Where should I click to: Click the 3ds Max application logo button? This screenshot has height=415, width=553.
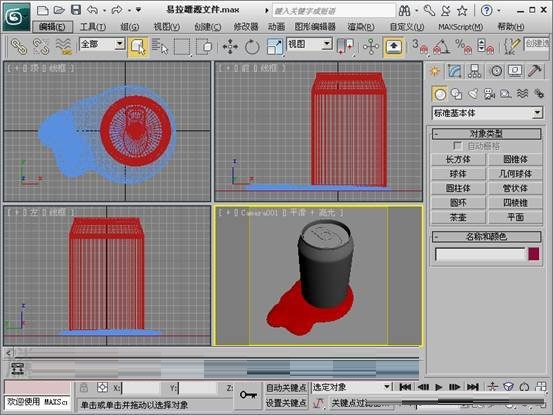click(x=16, y=16)
